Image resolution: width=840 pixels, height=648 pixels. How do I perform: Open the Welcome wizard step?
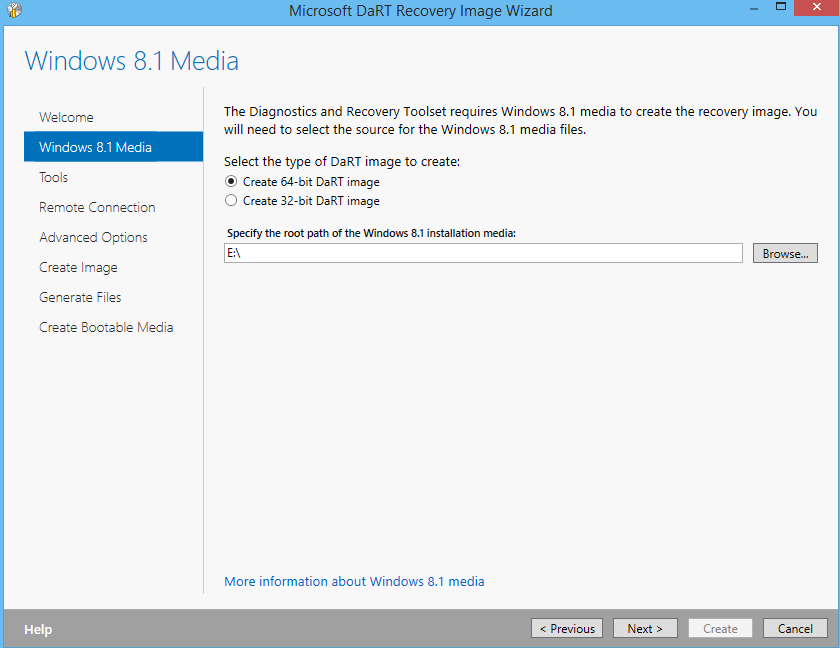coord(66,117)
